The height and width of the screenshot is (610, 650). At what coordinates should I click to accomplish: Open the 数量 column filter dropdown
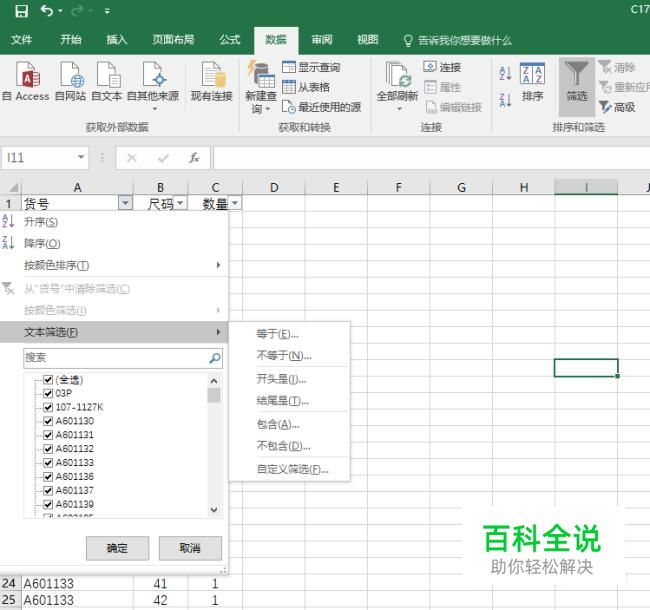[235, 203]
